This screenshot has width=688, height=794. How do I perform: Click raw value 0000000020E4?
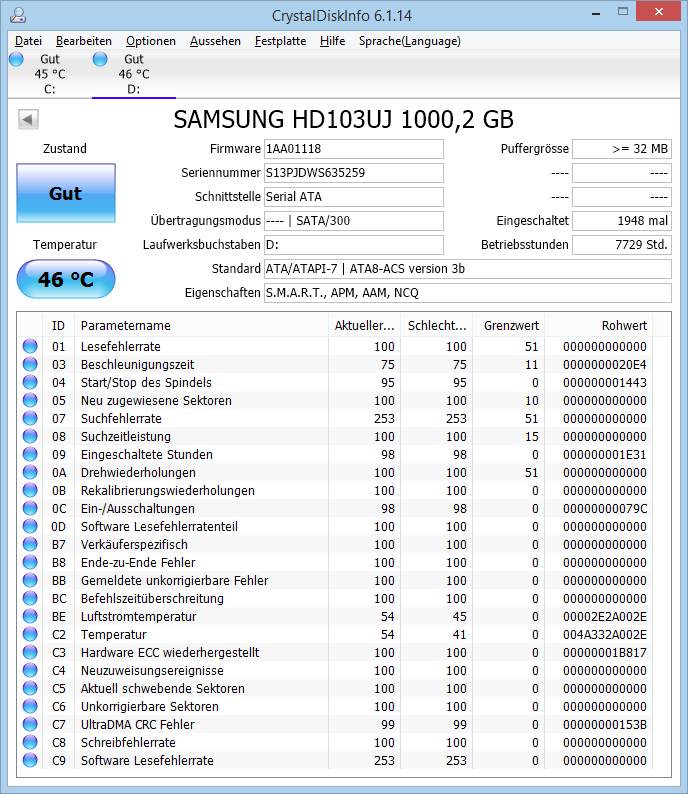[604, 365]
